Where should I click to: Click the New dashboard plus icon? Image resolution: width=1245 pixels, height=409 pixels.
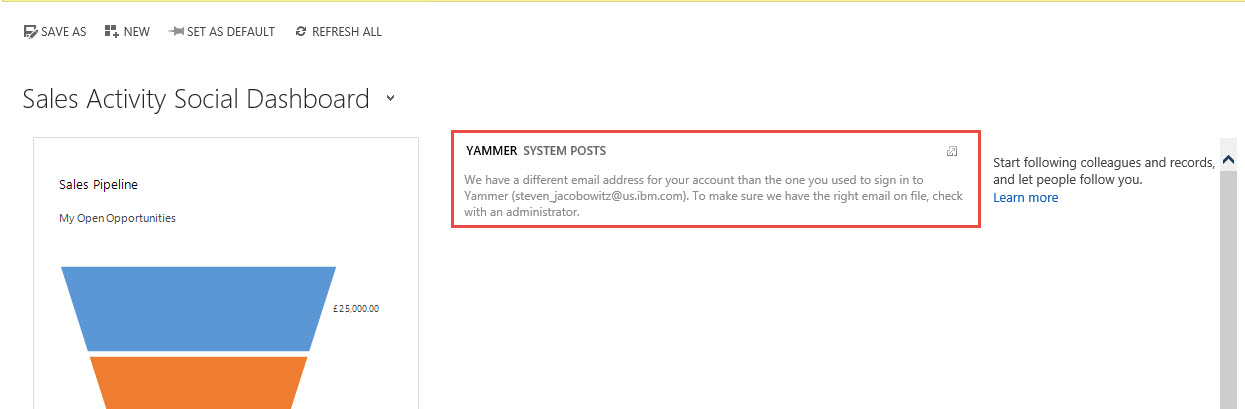(111, 32)
